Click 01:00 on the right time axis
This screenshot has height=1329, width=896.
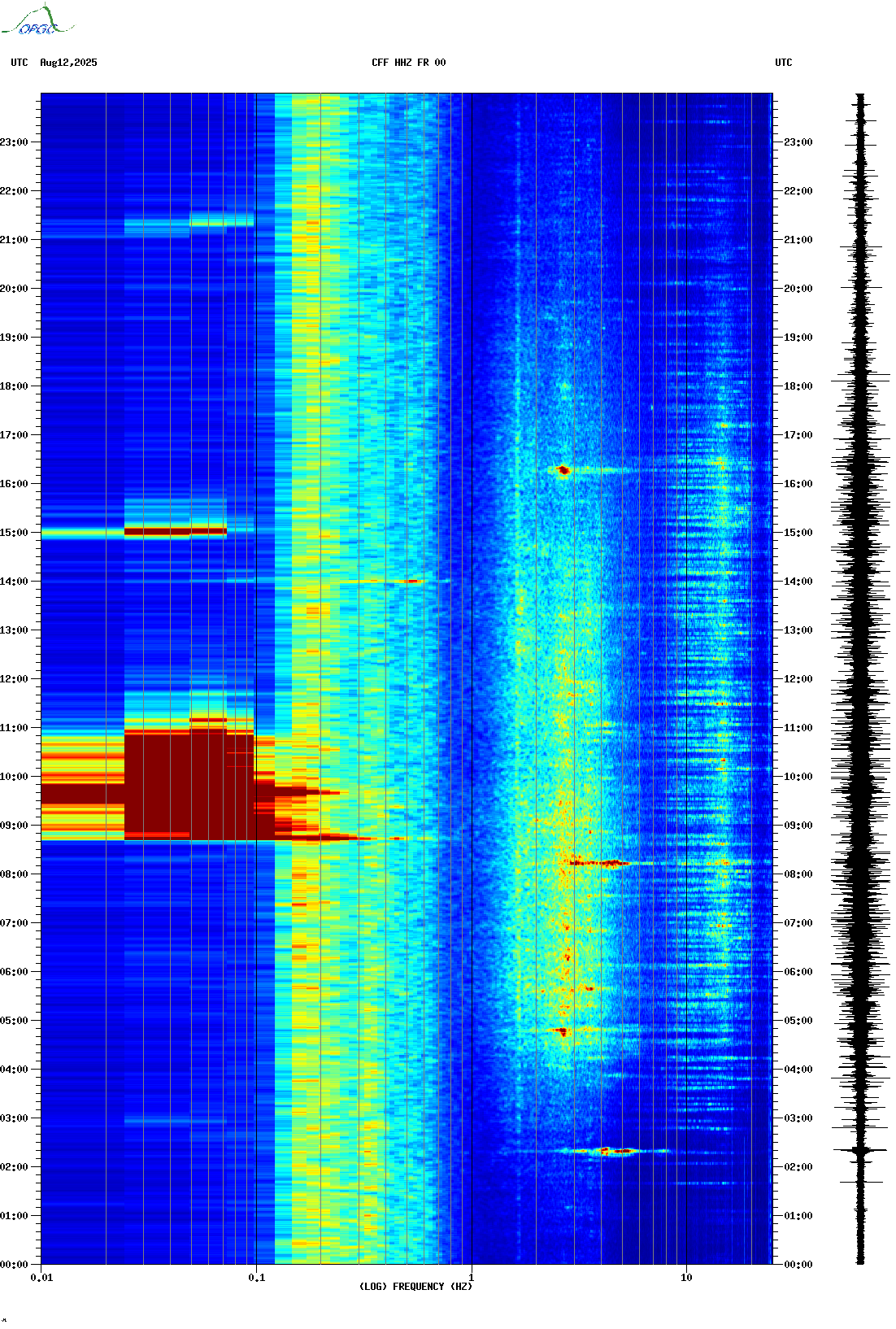[798, 1216]
